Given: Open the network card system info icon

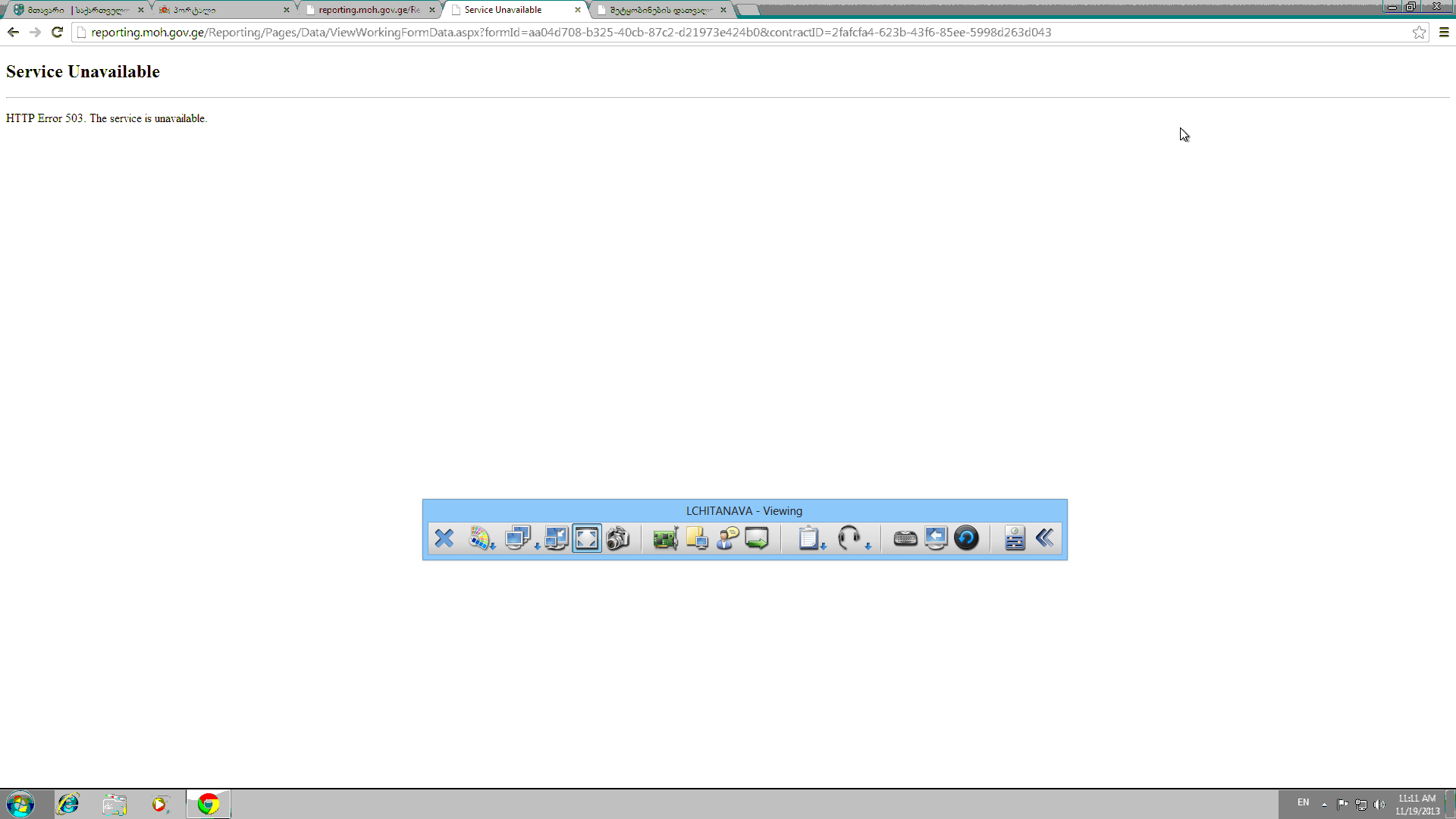Looking at the screenshot, I should [665, 538].
